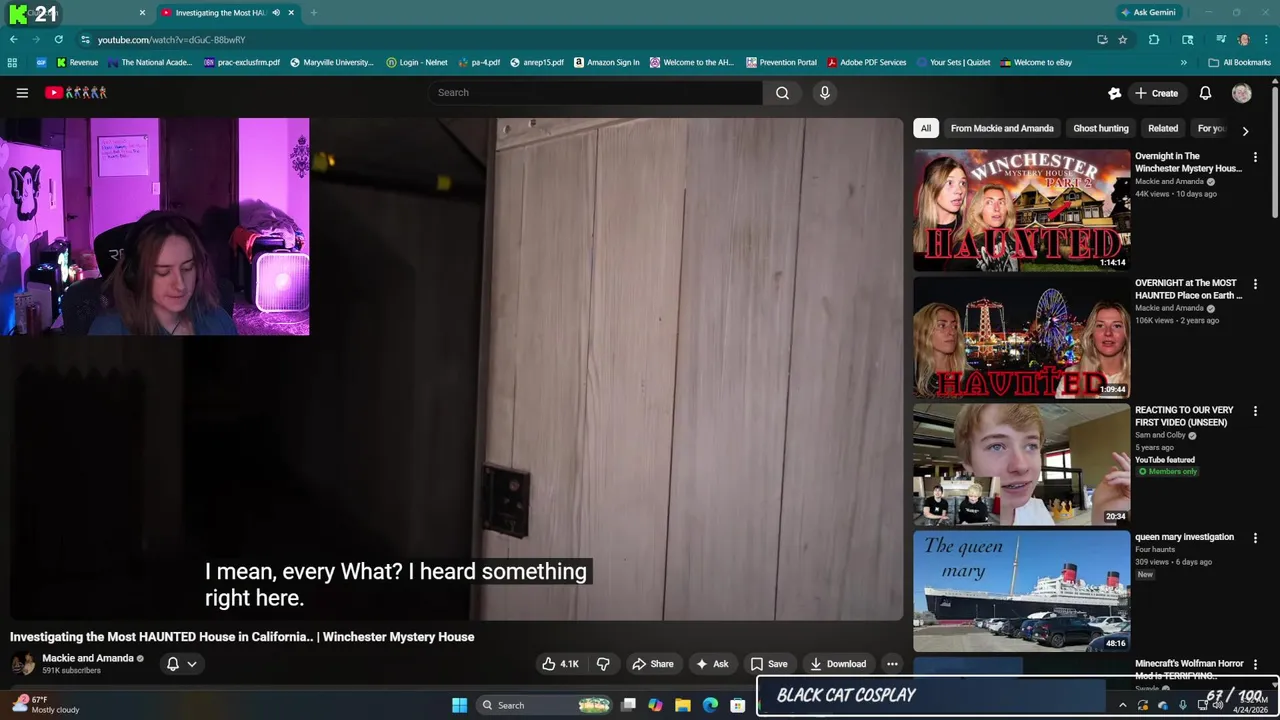Open the Windows Start menu
1280x720 pixels.
click(459, 705)
